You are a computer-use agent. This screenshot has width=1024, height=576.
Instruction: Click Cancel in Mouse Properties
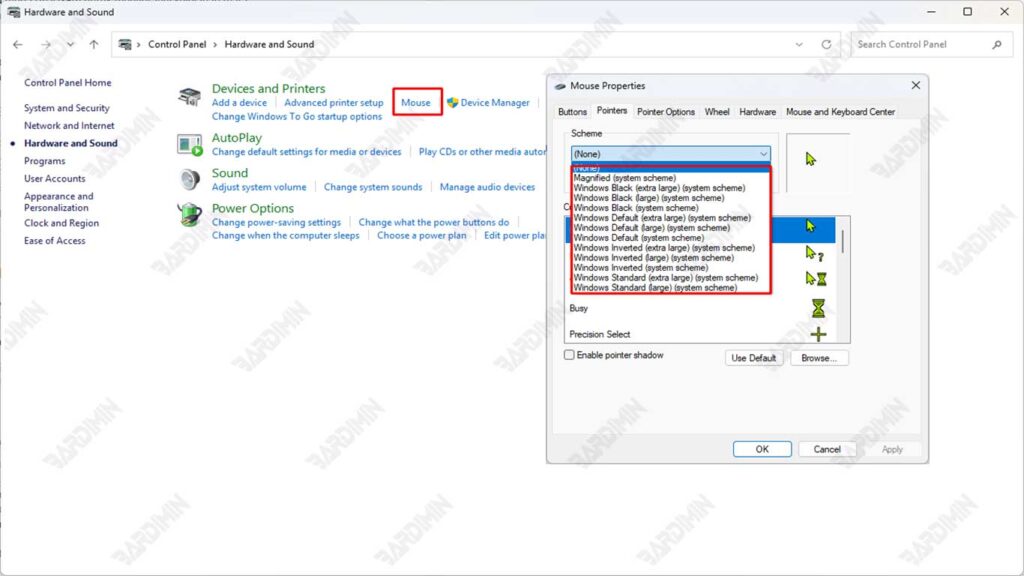(x=827, y=449)
